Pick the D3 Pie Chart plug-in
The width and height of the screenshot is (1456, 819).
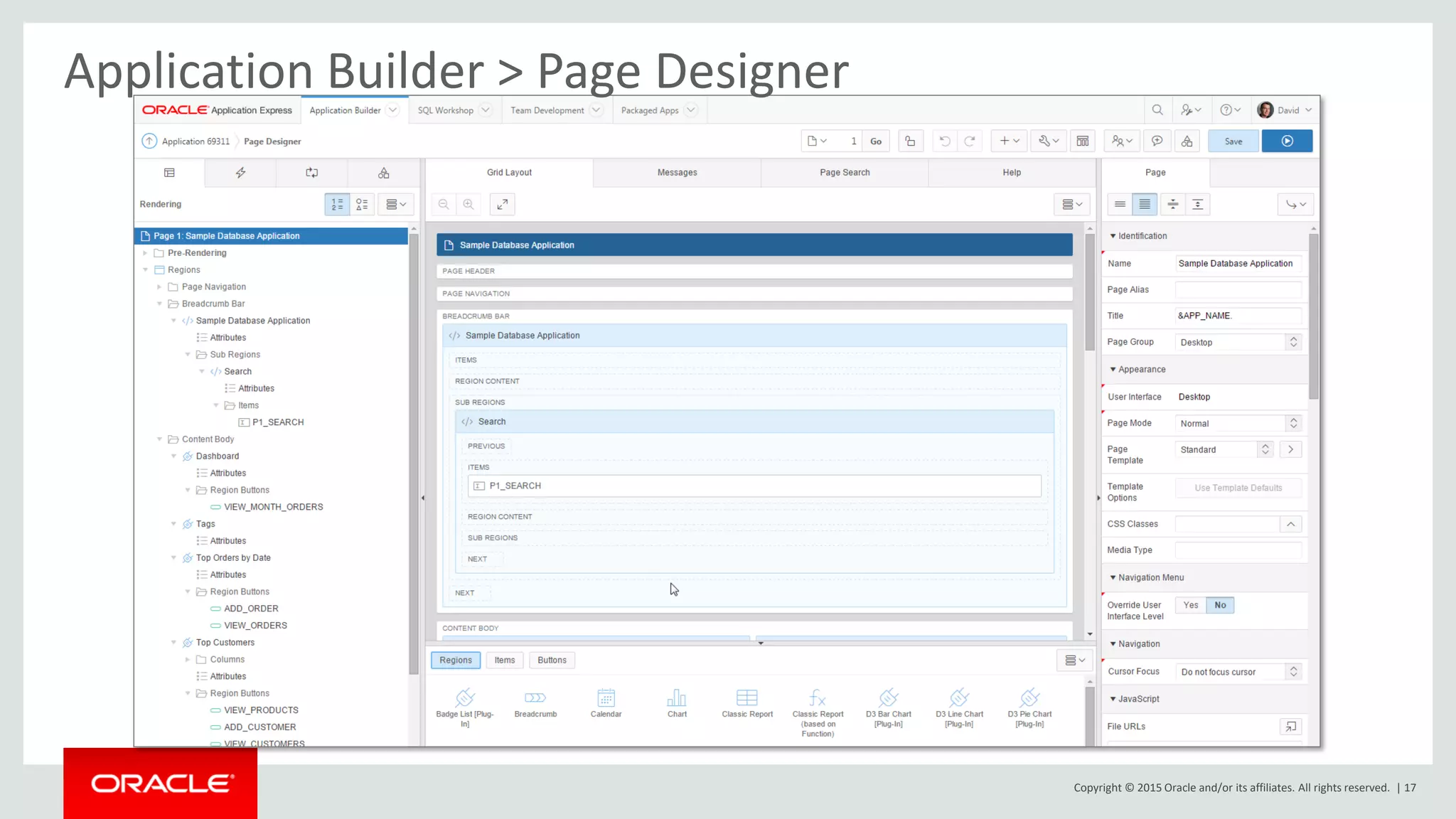[x=1029, y=707]
